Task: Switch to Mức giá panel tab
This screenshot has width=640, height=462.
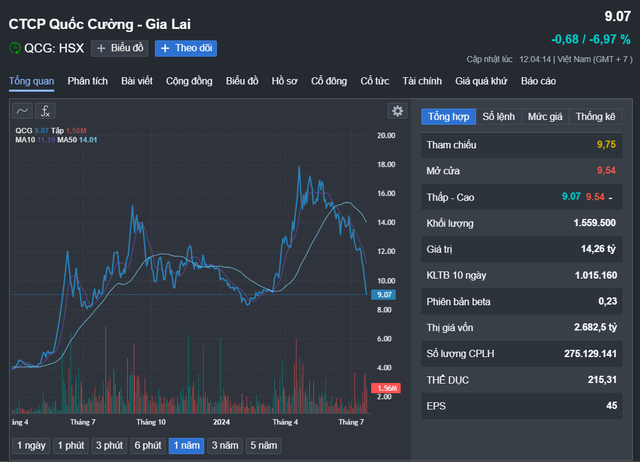Action: coord(544,117)
